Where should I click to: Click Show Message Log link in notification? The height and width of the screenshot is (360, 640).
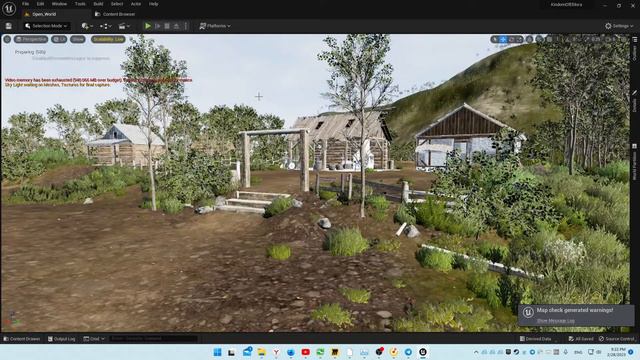[556, 321]
